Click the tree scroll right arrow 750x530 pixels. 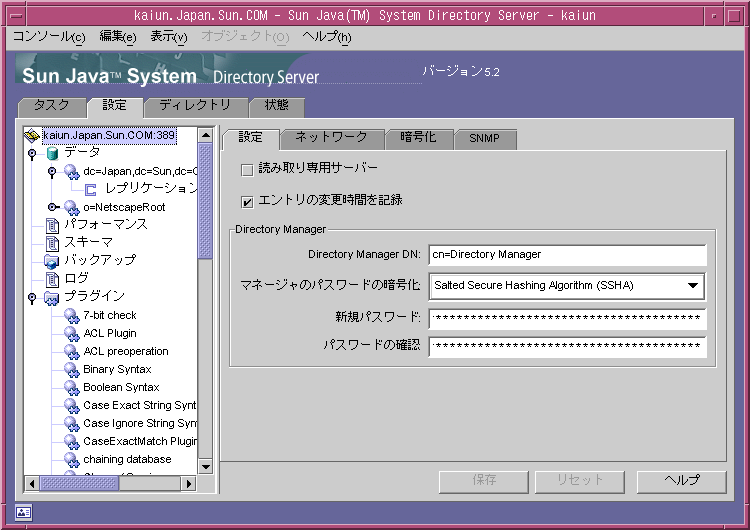pyautogui.click(x=189, y=484)
